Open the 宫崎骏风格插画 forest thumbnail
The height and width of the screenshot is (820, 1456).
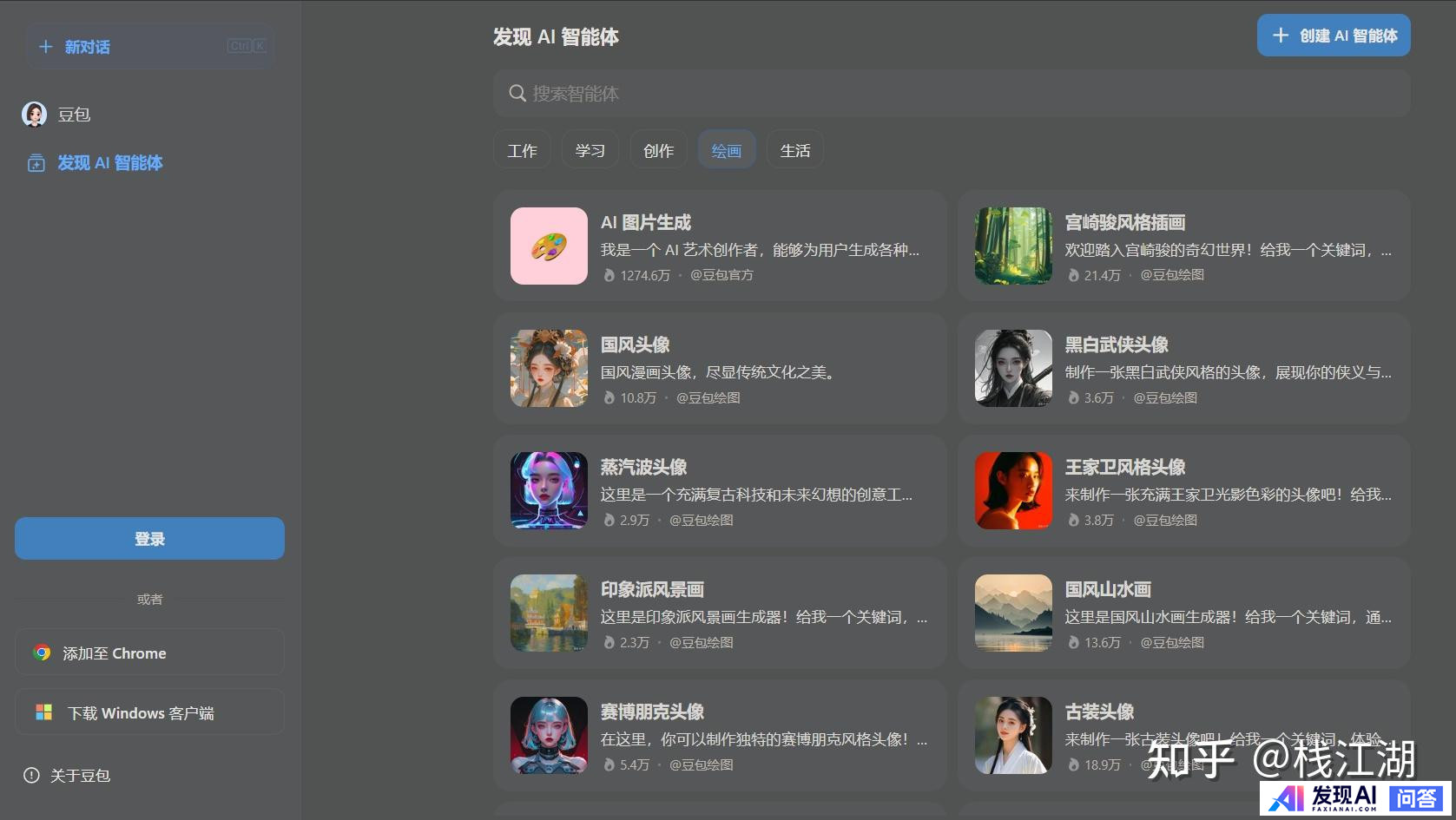point(1013,246)
